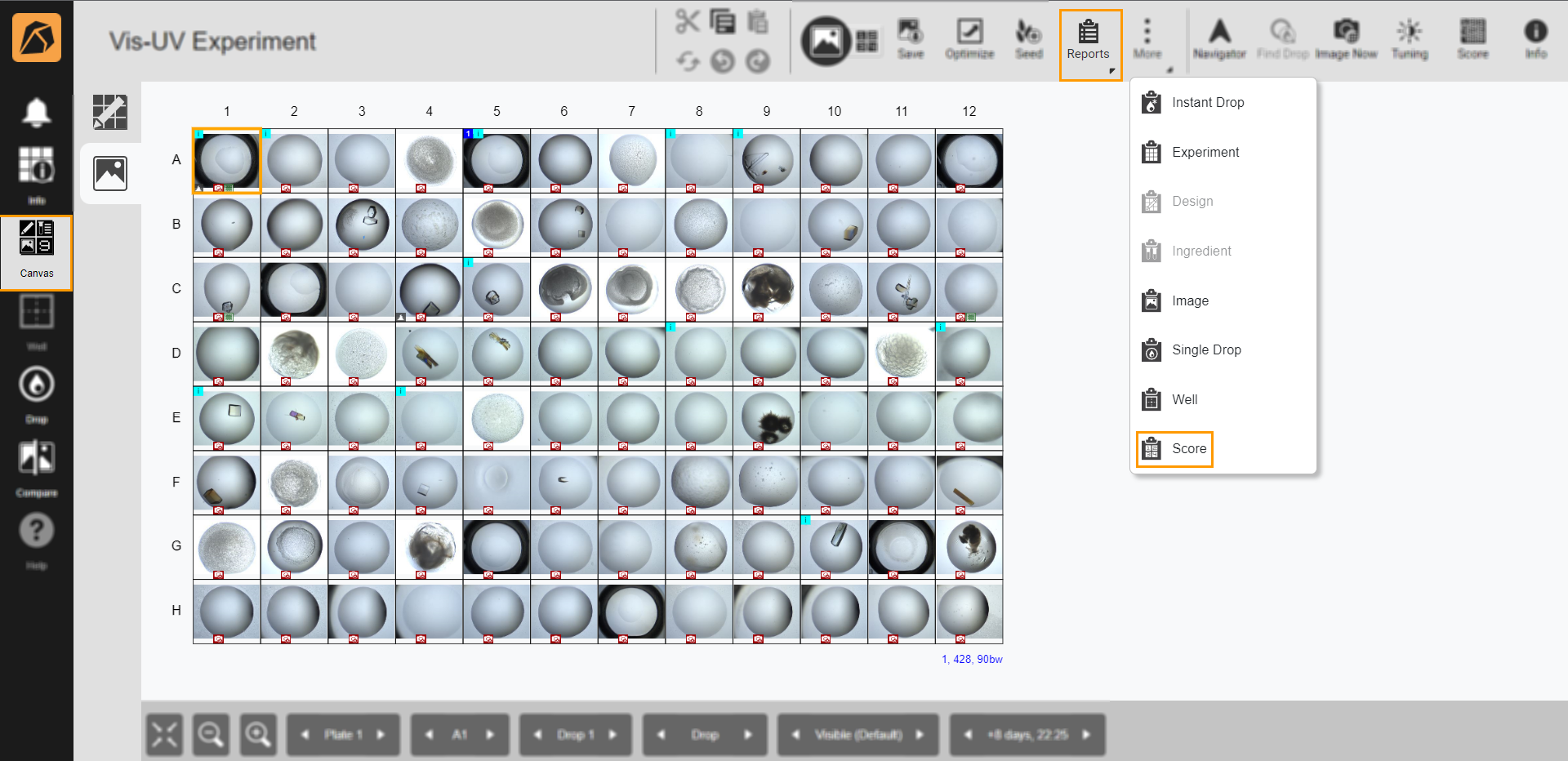Click the notifications bell icon
1568x761 pixels.
36,112
